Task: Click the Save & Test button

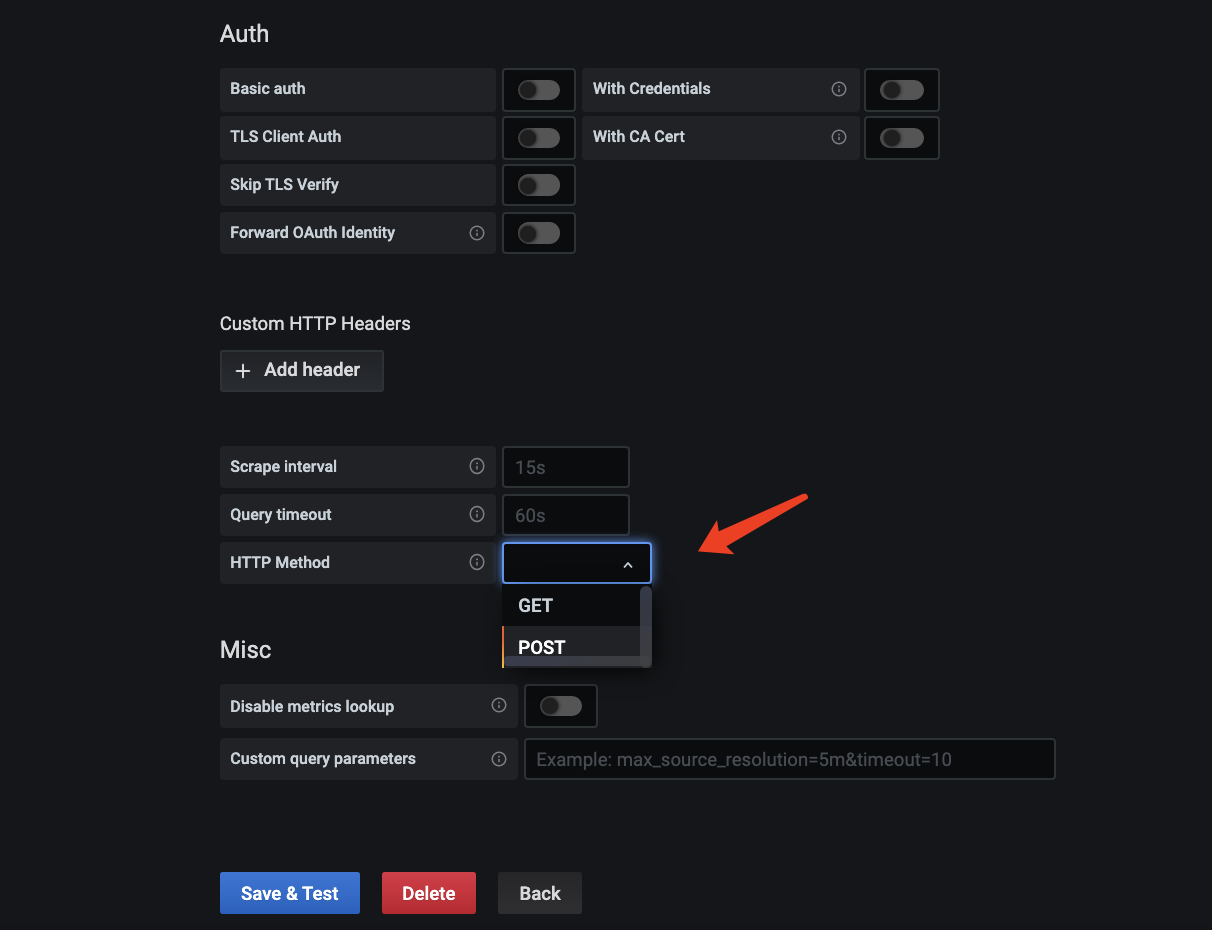Action: [289, 892]
